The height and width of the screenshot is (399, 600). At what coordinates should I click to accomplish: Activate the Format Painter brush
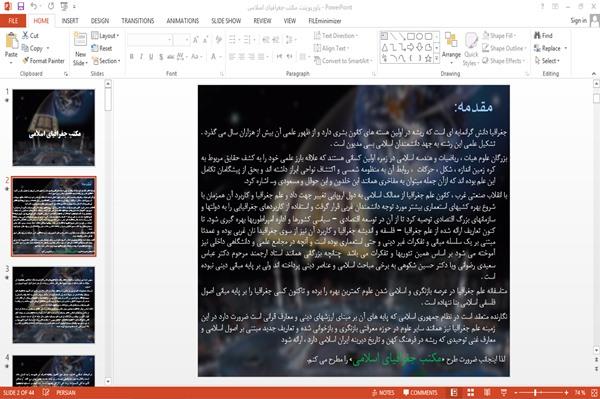[43, 61]
